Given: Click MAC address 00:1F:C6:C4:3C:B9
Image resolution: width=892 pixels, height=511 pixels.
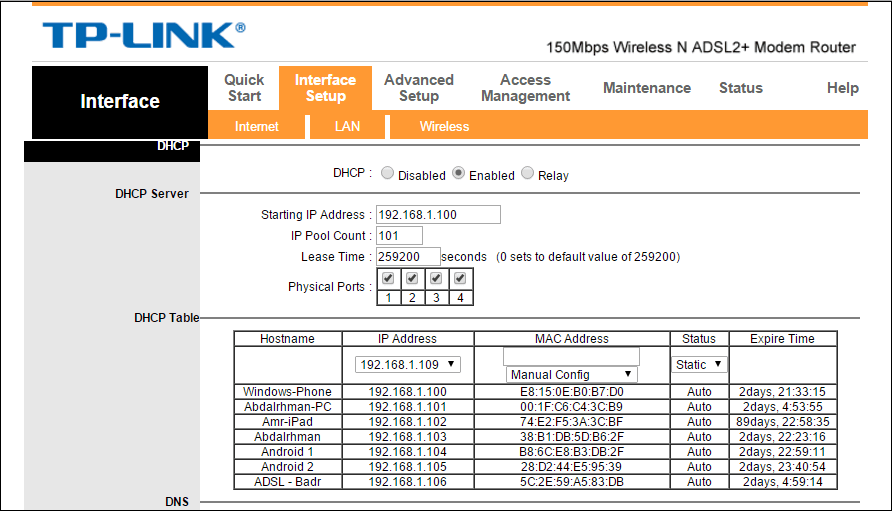Looking at the screenshot, I should [x=572, y=407].
